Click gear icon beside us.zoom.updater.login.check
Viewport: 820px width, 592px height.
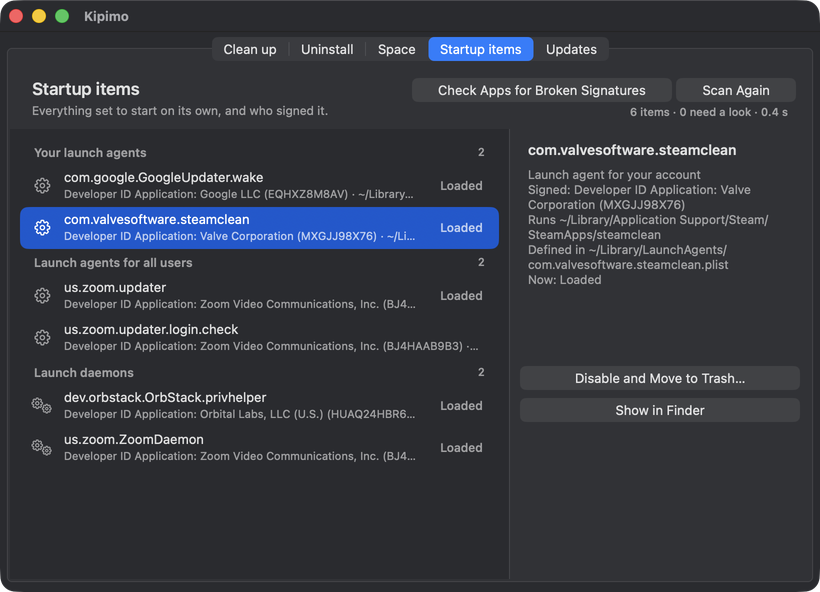coord(42,337)
